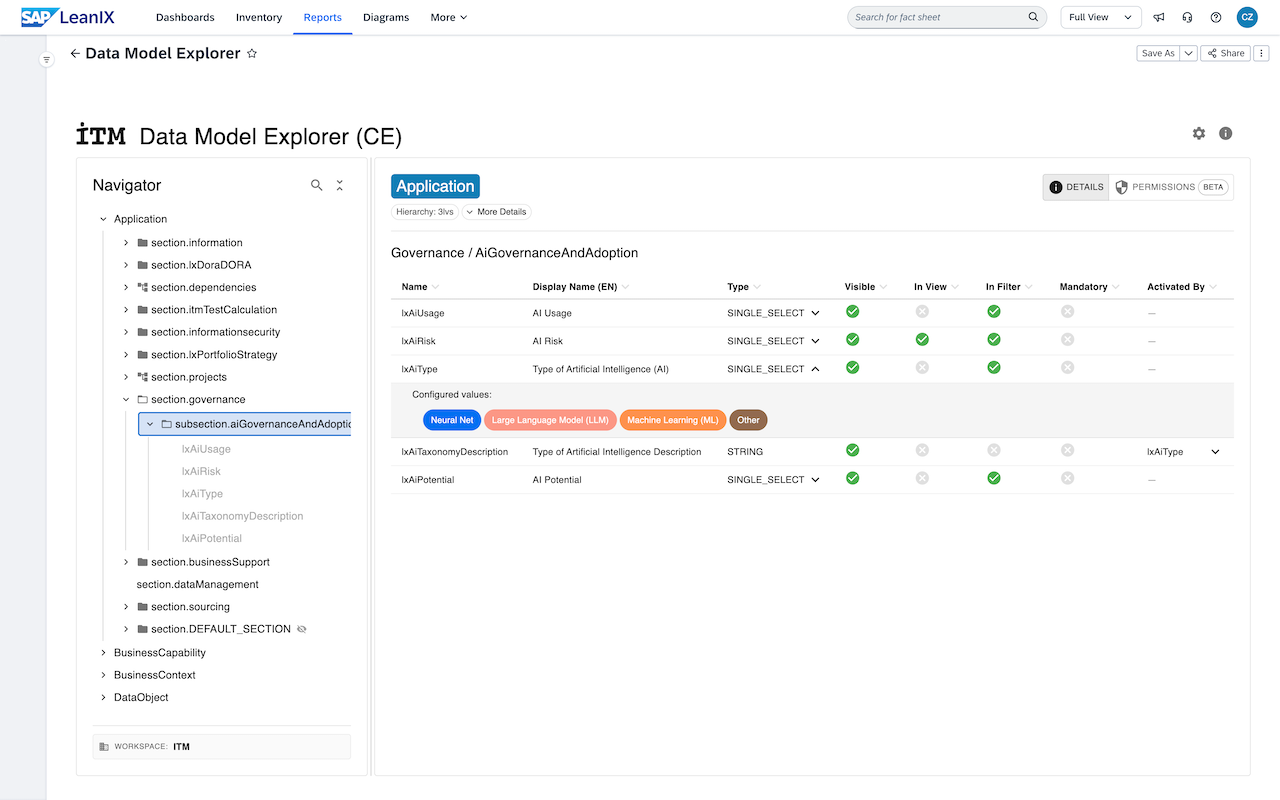
Task: Open Data Model Explorer settings gear
Action: click(1199, 133)
